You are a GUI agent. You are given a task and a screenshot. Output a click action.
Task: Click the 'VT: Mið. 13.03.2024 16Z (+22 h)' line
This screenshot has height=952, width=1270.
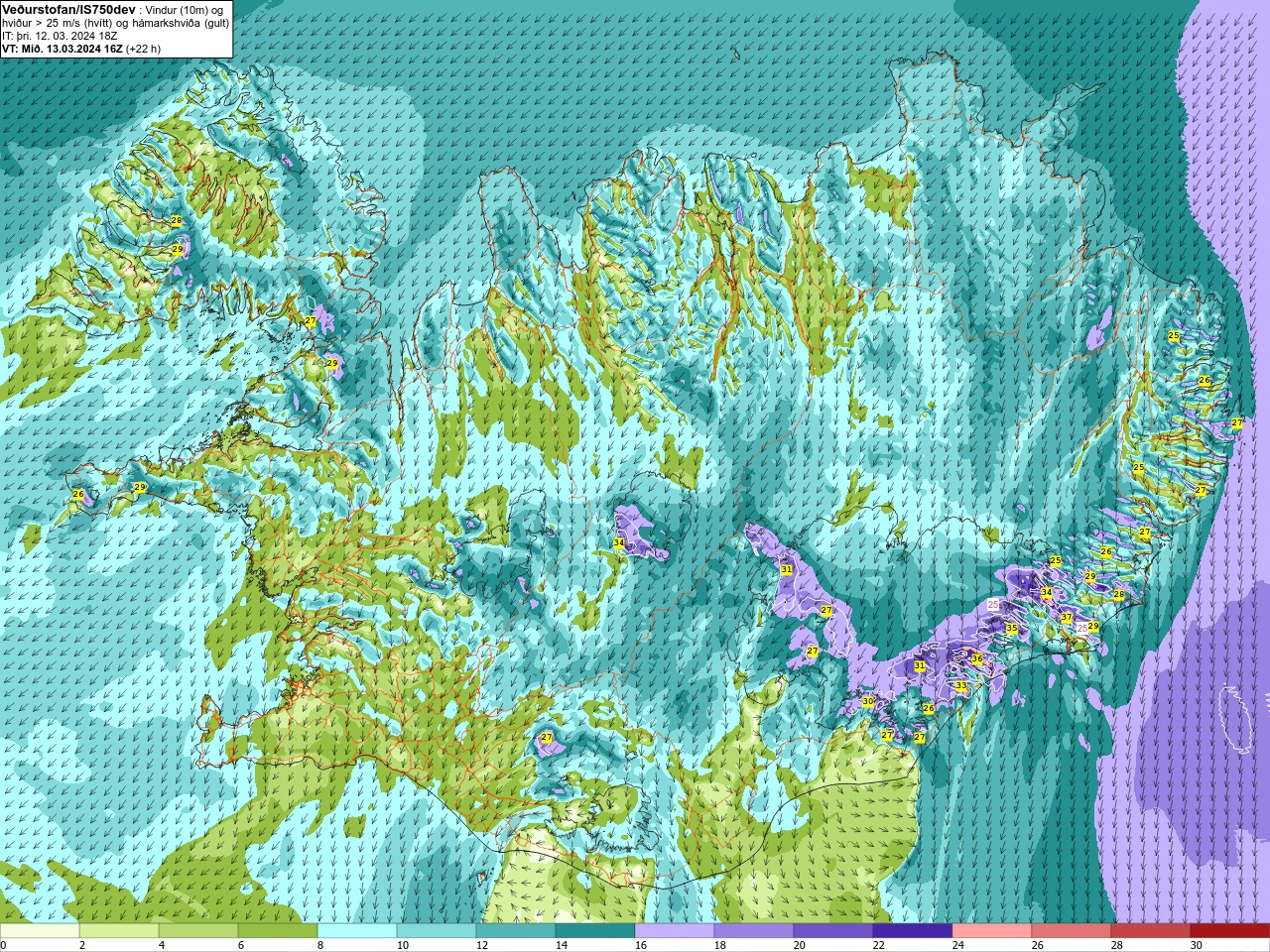tap(81, 49)
